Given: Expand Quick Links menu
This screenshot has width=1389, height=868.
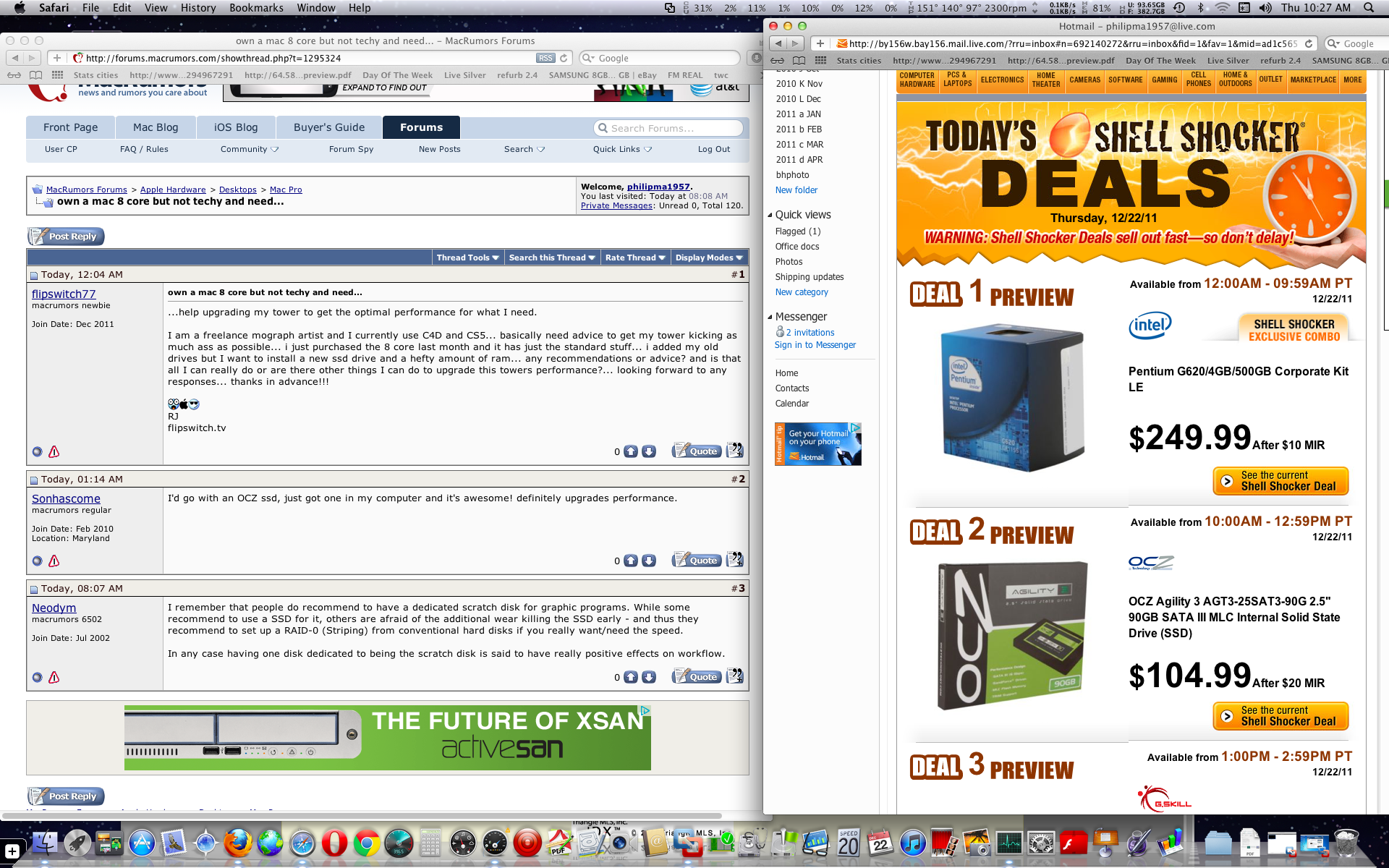Looking at the screenshot, I should [x=622, y=149].
